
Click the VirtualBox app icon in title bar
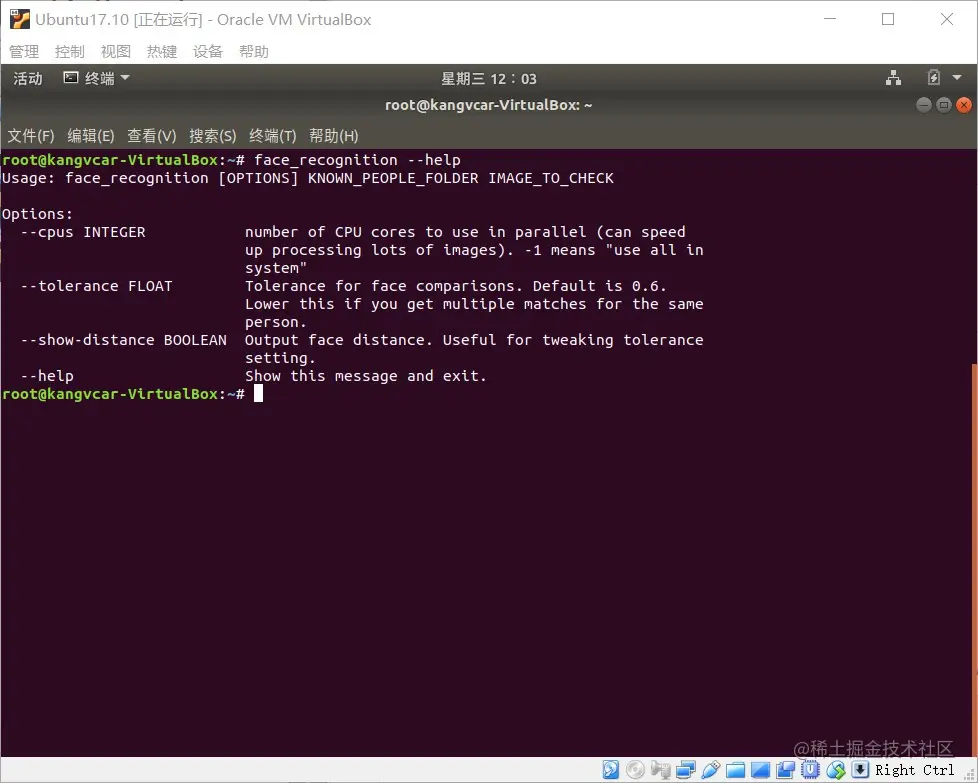pyautogui.click(x=19, y=19)
